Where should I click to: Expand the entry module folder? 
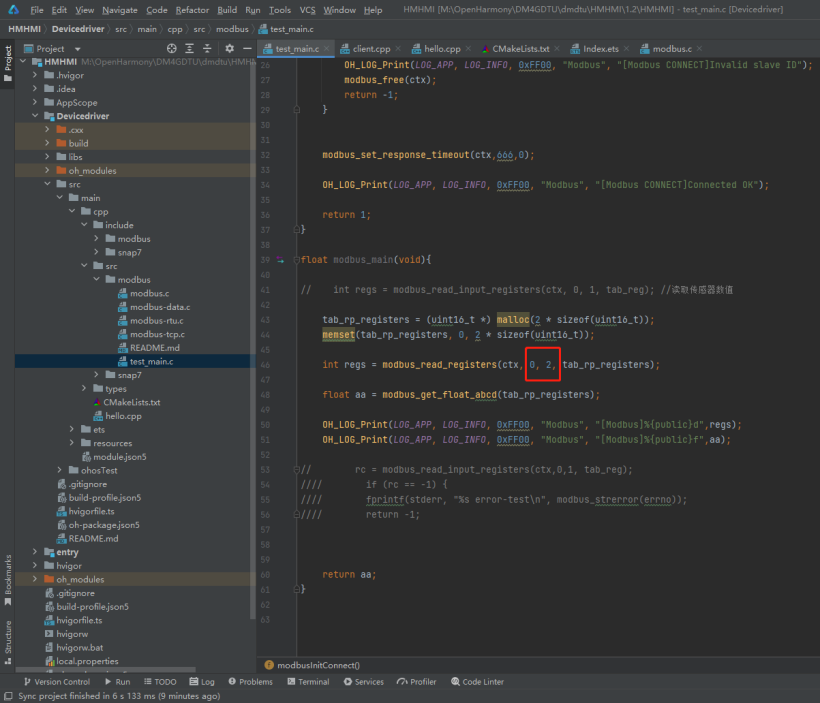[x=35, y=552]
